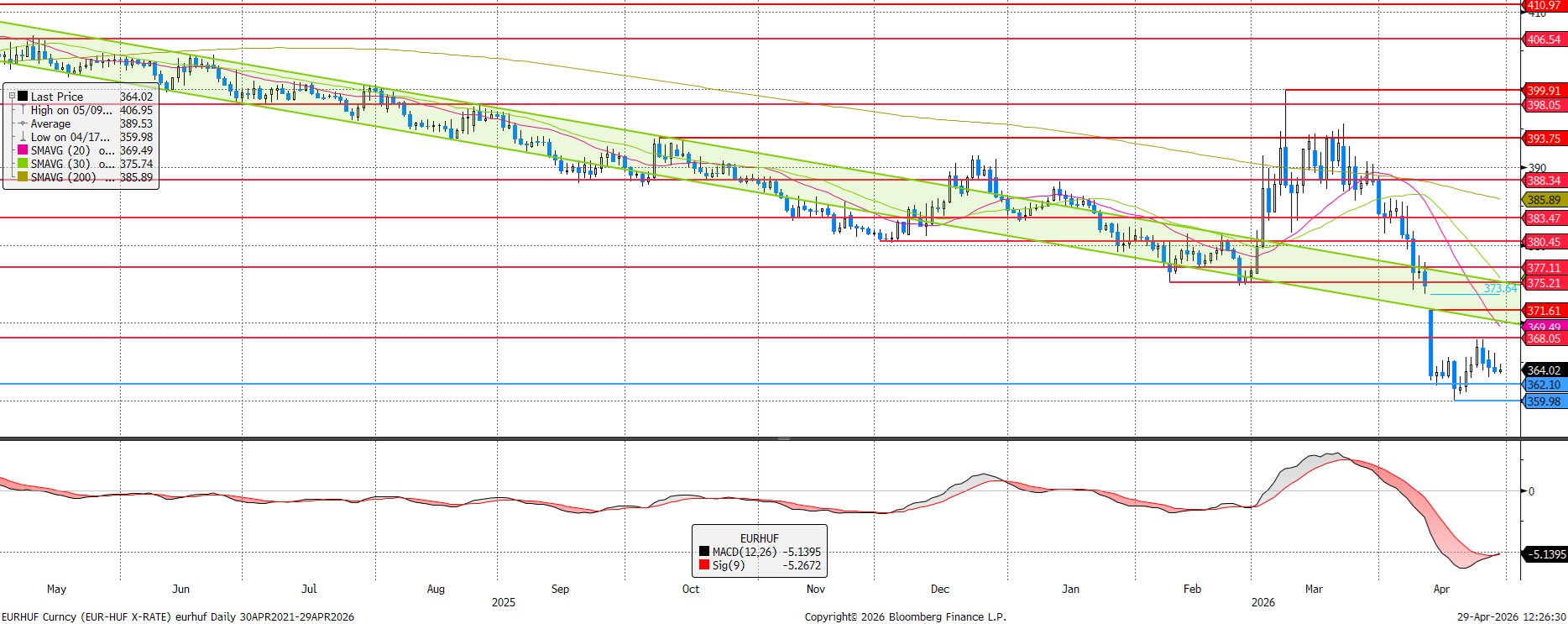1568x624 pixels.
Task: Click the EURHUF title in MACD legend
Action: (x=759, y=538)
